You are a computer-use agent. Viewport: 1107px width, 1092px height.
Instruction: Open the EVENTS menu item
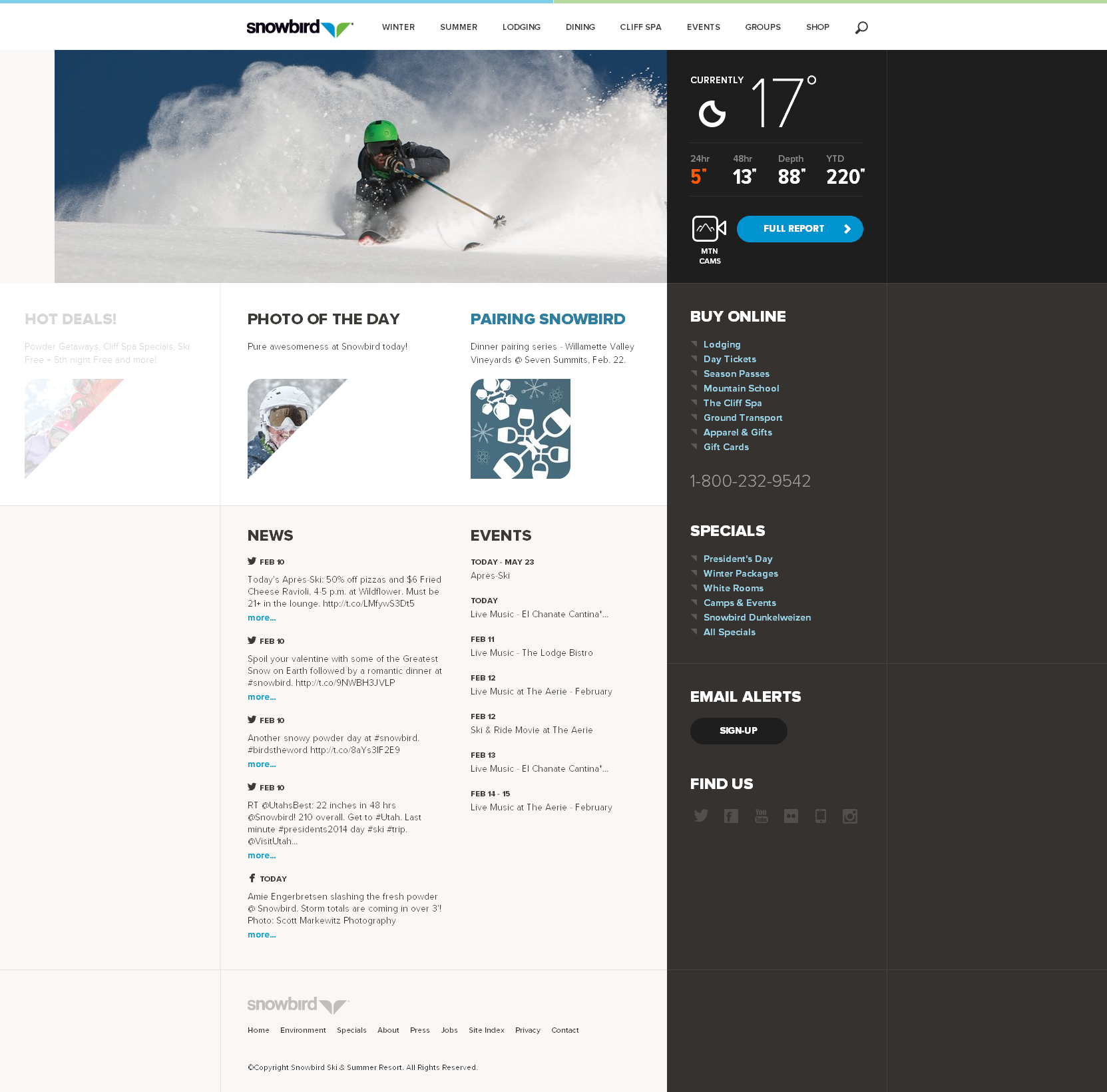click(x=704, y=27)
